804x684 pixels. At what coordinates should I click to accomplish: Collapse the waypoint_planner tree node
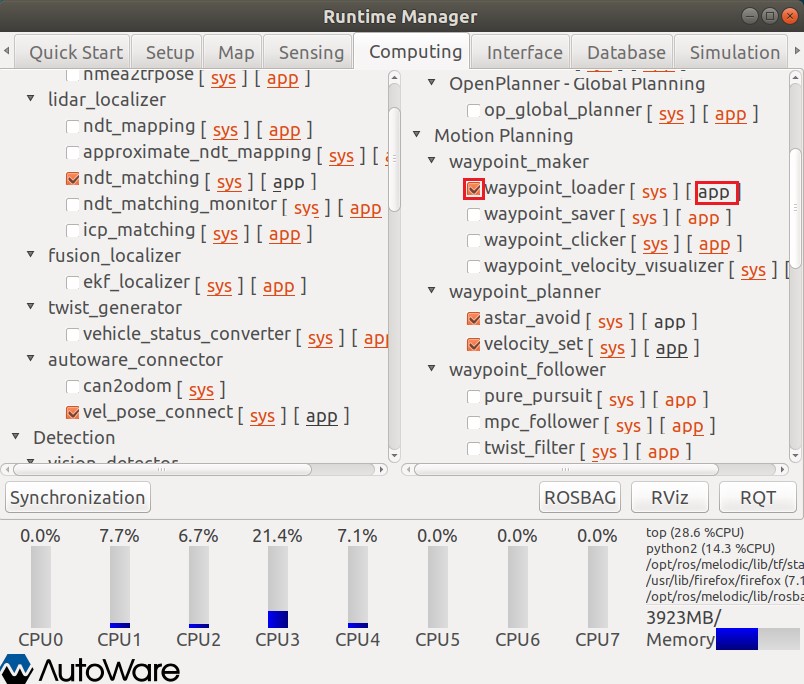click(x=432, y=290)
